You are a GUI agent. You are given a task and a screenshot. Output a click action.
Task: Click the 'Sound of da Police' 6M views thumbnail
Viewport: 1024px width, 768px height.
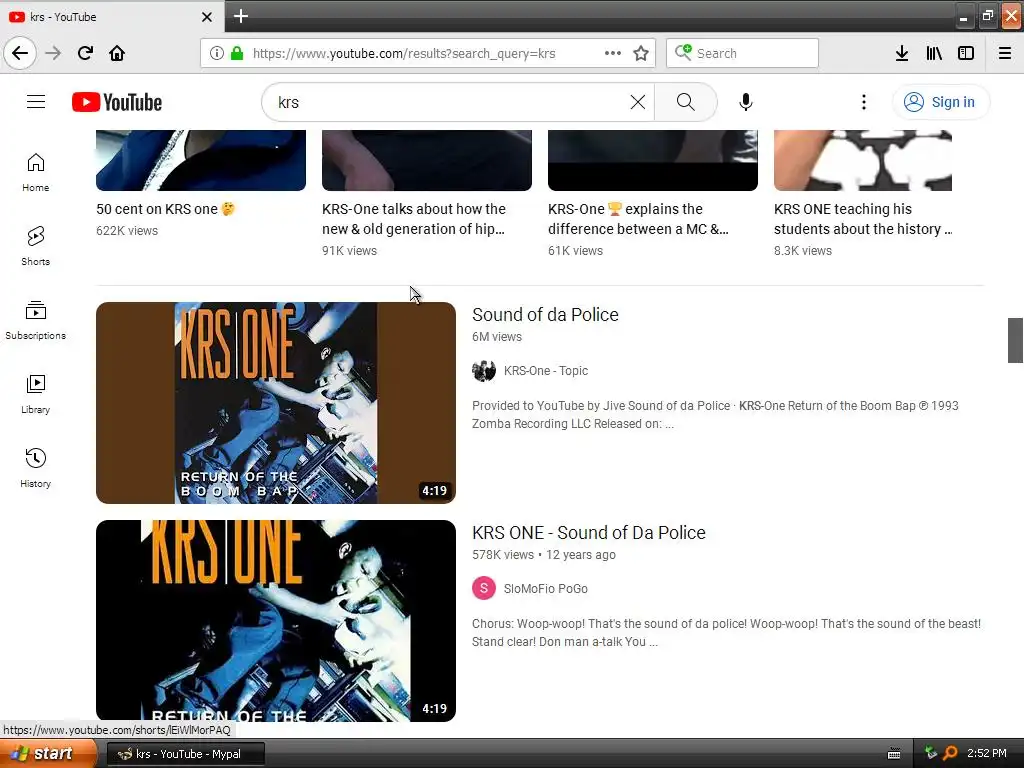point(276,402)
